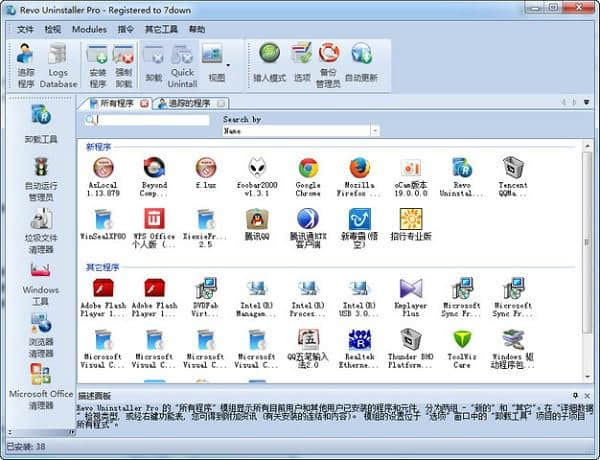Viewport: 600px width, 460px height.
Task: Open the Modules menu
Action: point(89,30)
